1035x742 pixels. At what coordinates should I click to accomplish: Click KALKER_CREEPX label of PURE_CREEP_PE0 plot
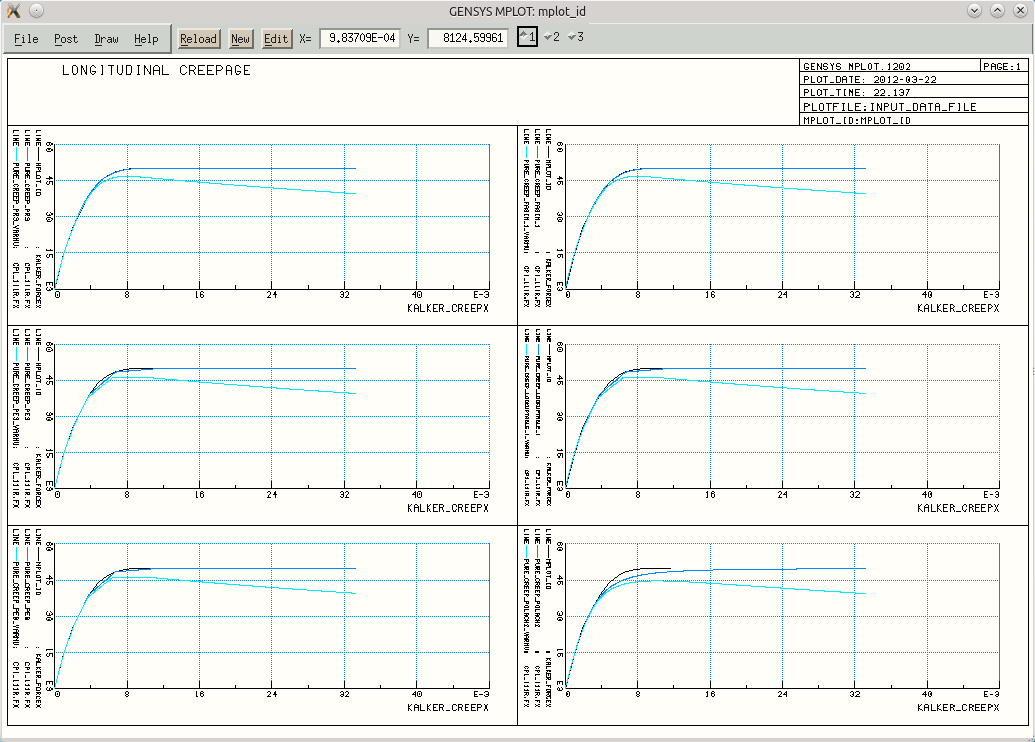[448, 708]
